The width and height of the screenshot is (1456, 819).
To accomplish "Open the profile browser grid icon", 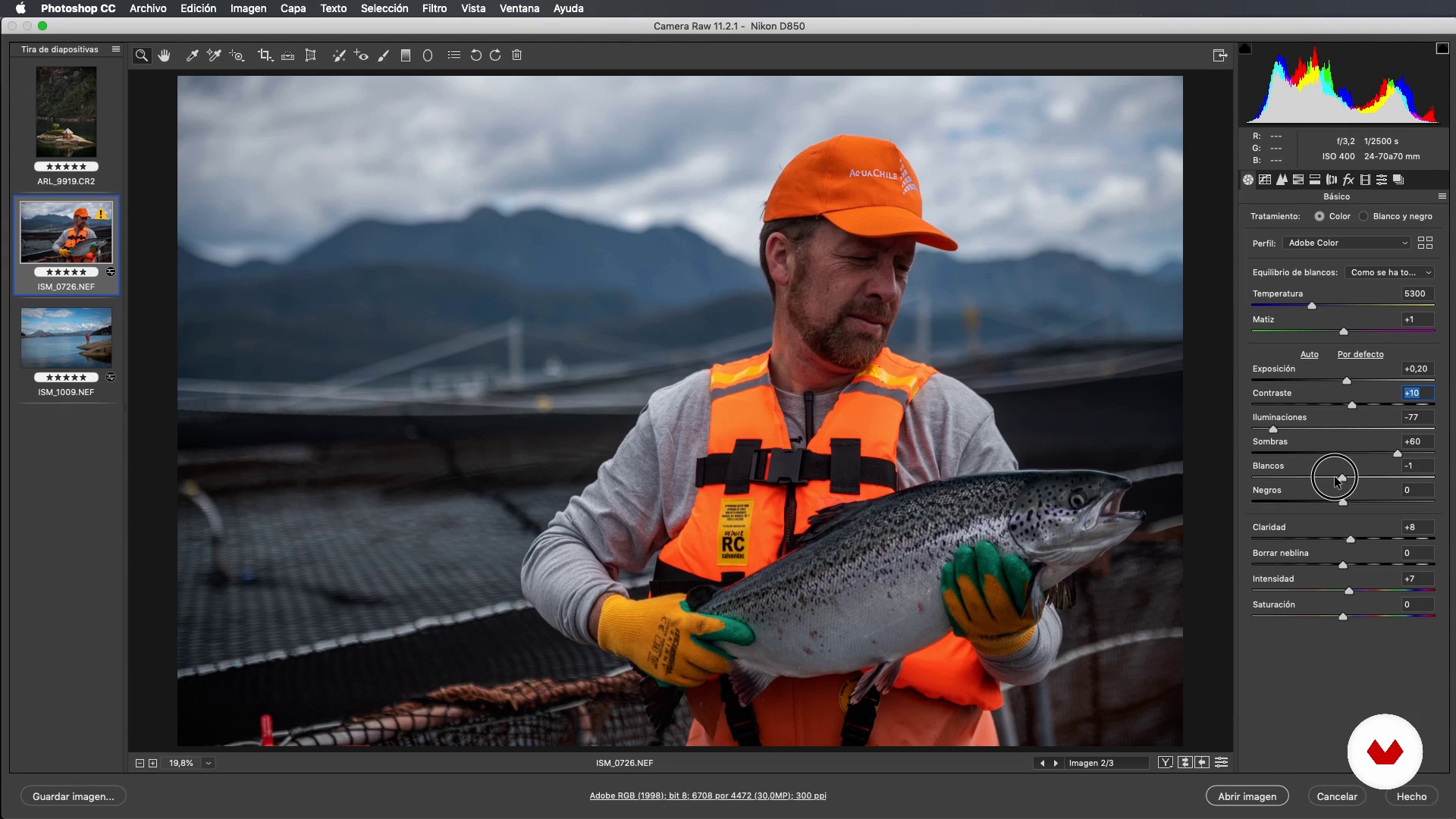I will click(1425, 243).
